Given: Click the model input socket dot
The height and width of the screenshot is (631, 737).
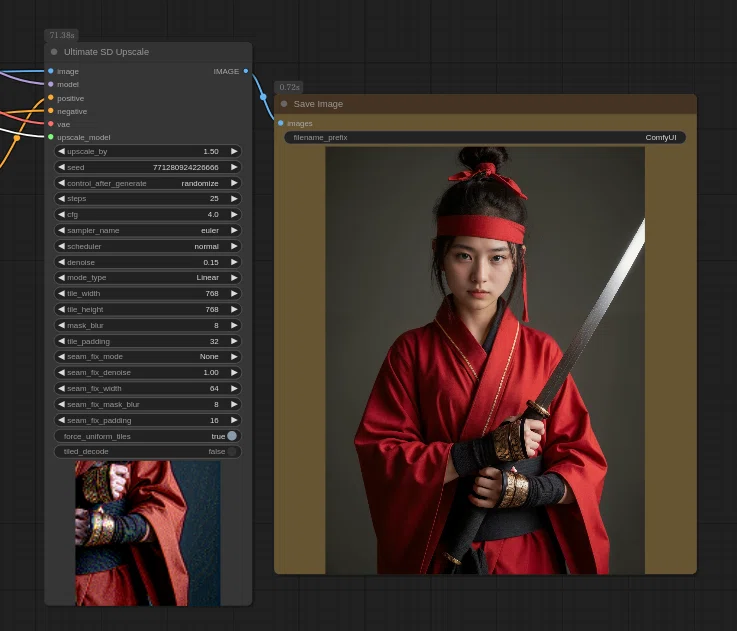Looking at the screenshot, I should (51, 84).
